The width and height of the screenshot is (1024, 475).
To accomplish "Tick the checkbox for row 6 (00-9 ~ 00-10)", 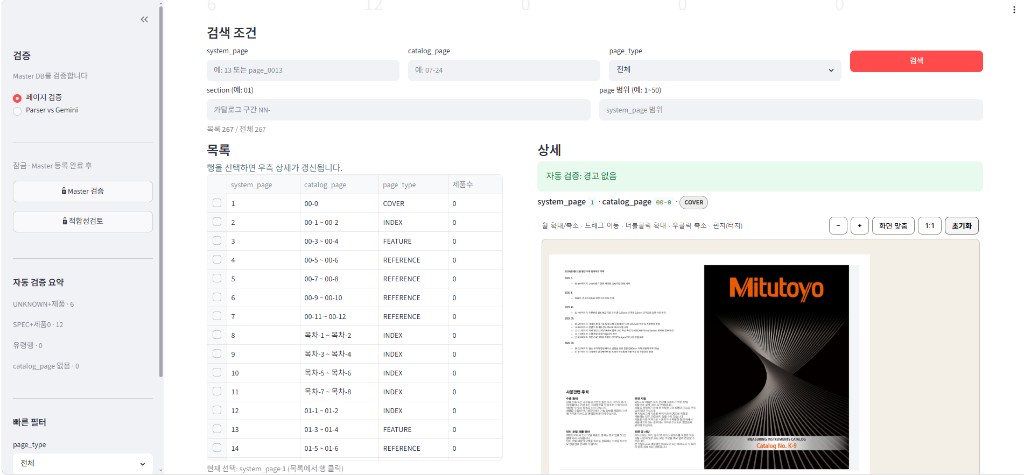I will coord(217,297).
